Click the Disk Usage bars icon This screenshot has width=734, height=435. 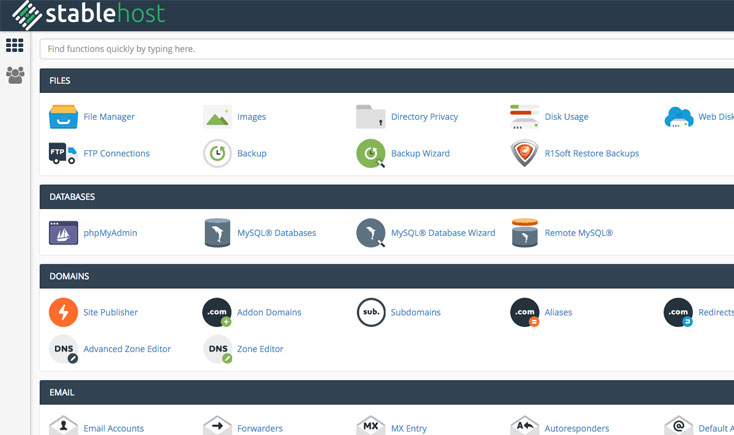click(524, 117)
